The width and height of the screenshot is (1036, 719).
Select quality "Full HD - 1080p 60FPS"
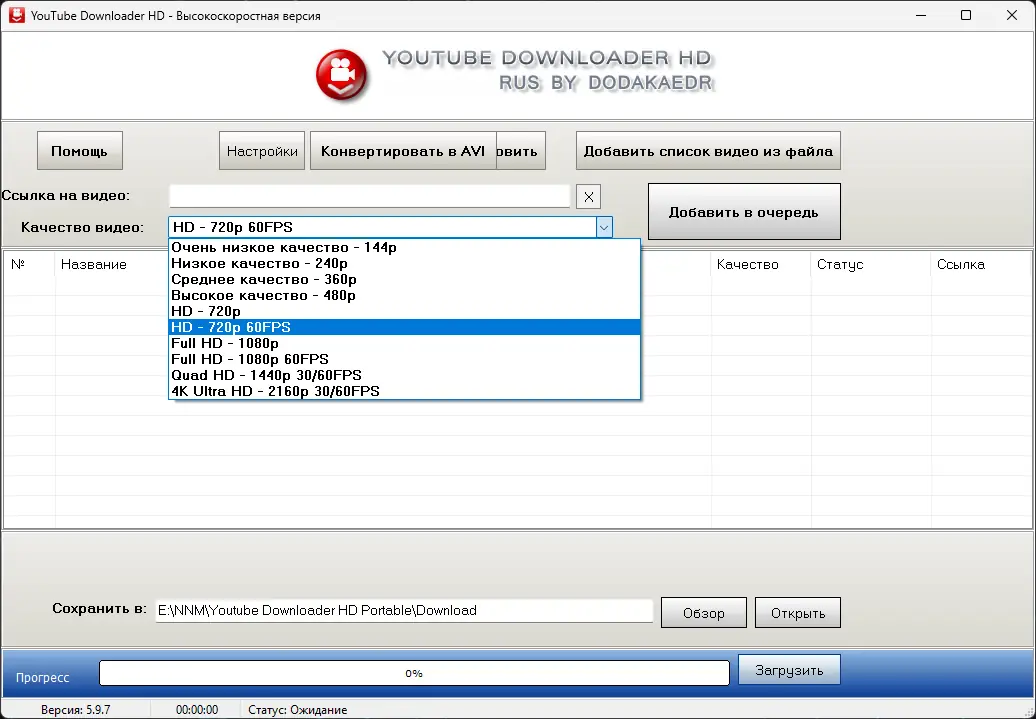coord(252,359)
